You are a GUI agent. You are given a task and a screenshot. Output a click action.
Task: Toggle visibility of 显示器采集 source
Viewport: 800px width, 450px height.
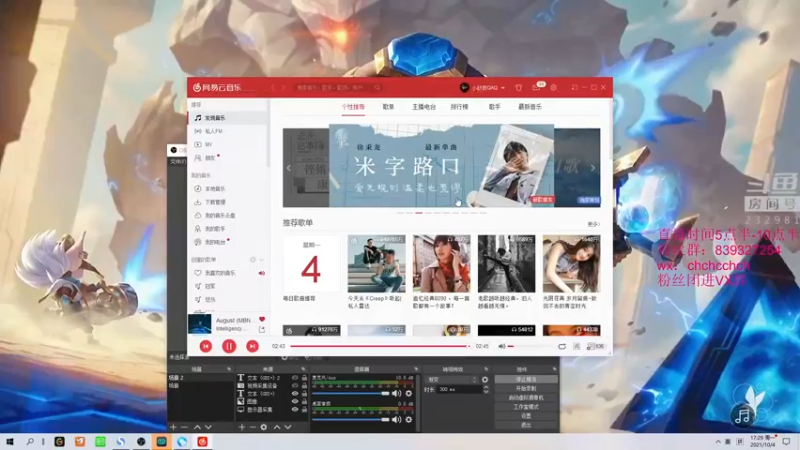pos(295,409)
